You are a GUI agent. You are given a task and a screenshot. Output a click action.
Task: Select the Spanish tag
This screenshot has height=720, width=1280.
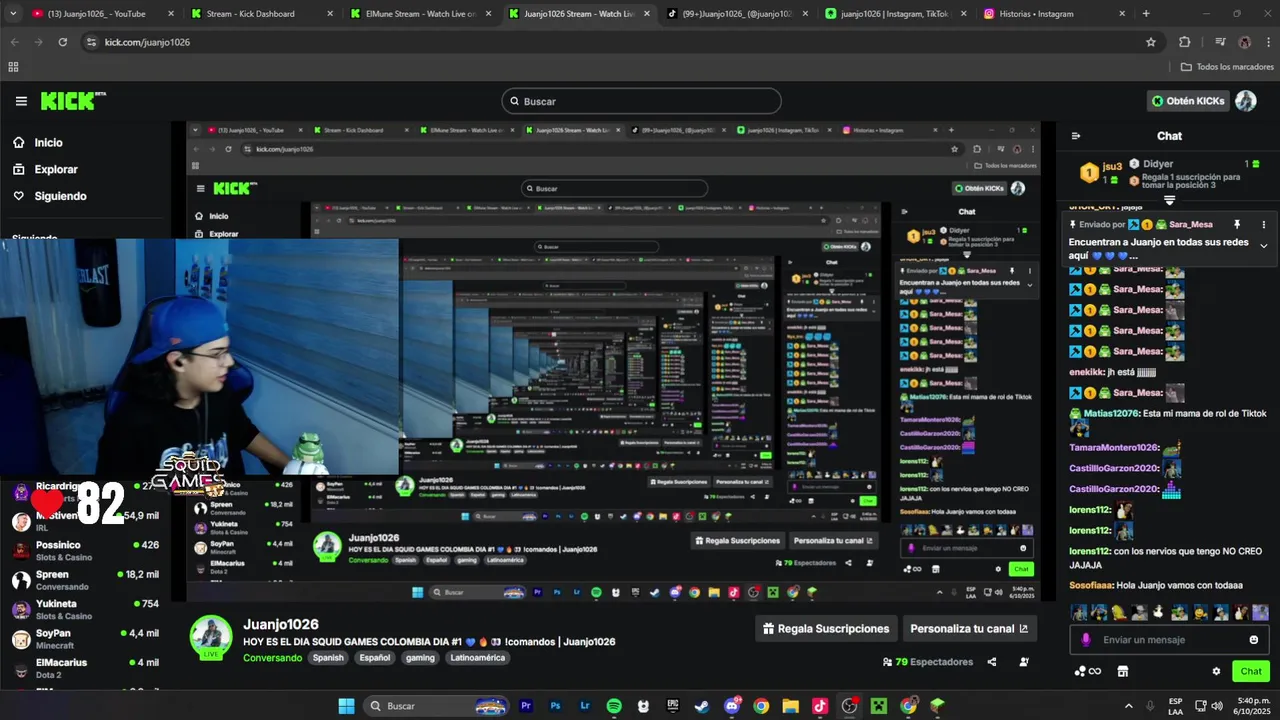[x=328, y=658]
